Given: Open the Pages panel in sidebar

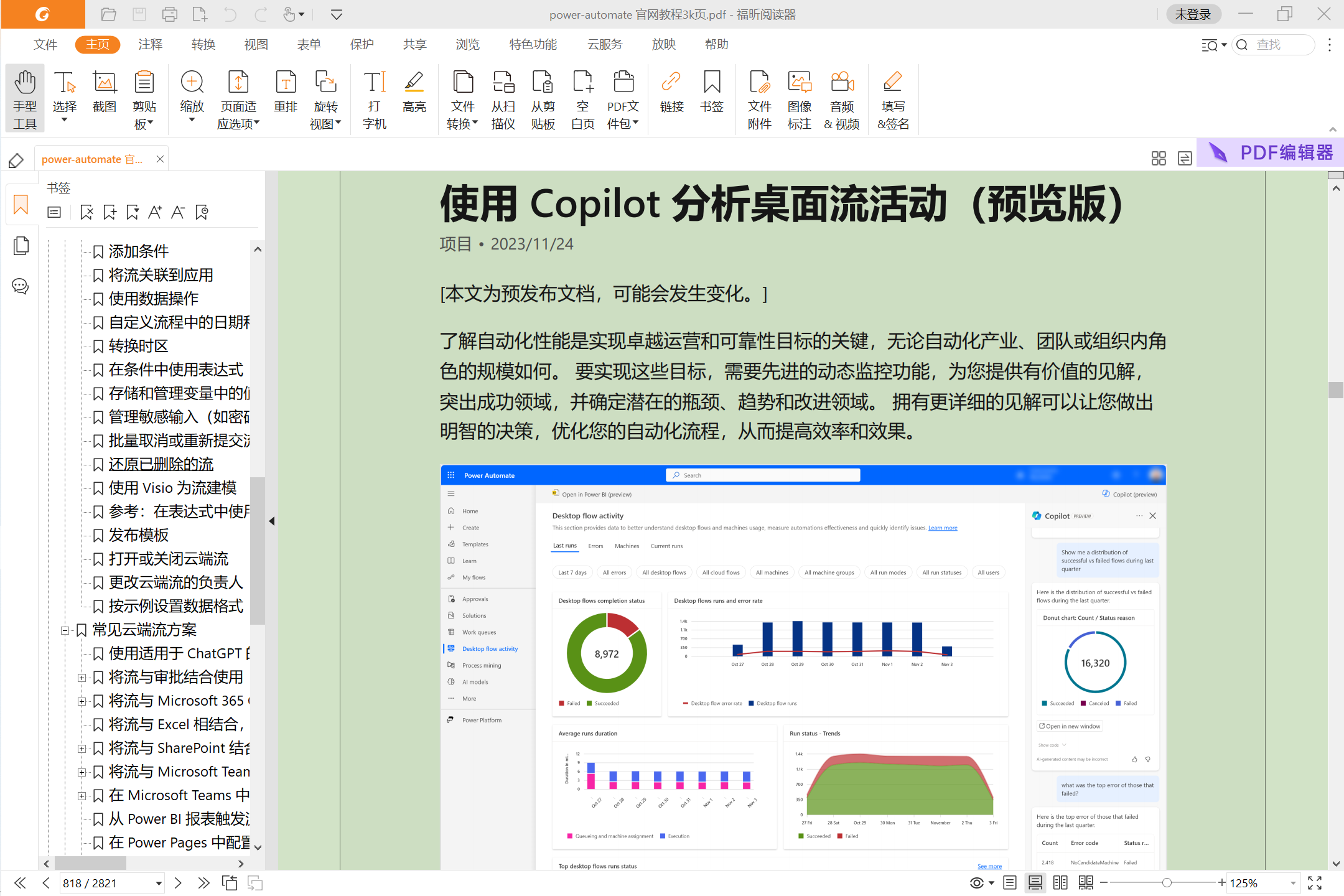Looking at the screenshot, I should coord(21,246).
